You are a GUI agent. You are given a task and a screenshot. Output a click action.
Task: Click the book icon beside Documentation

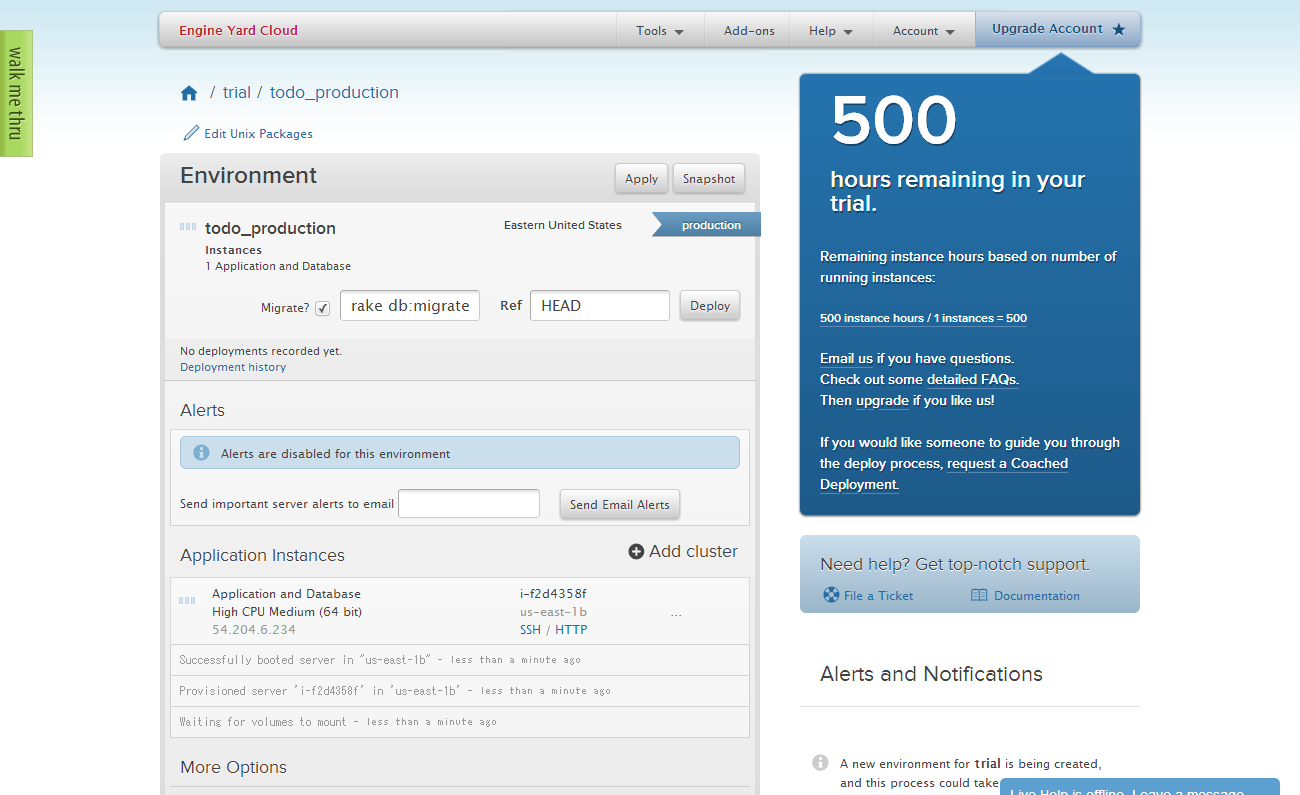979,595
